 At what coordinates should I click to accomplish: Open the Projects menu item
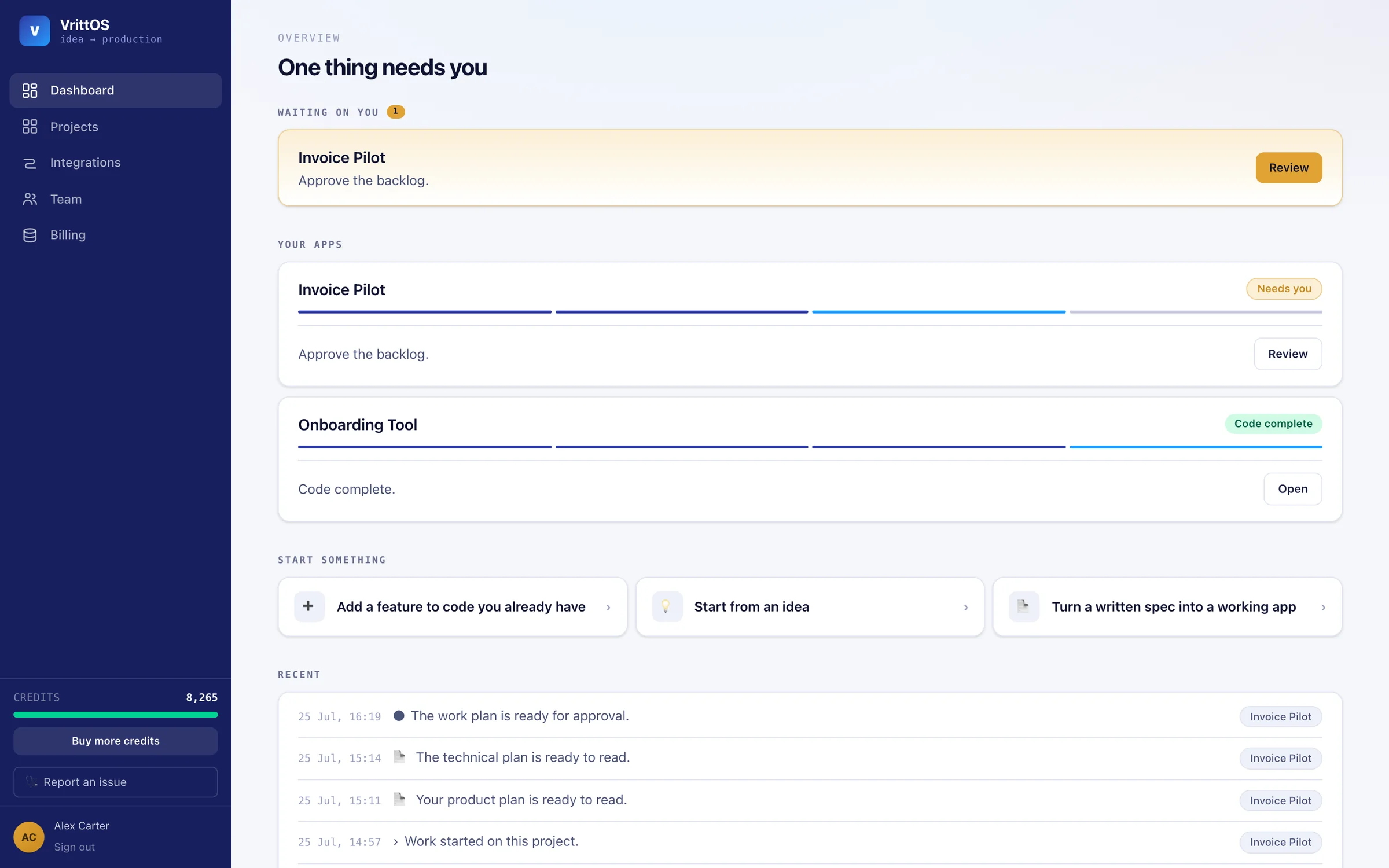click(x=116, y=127)
